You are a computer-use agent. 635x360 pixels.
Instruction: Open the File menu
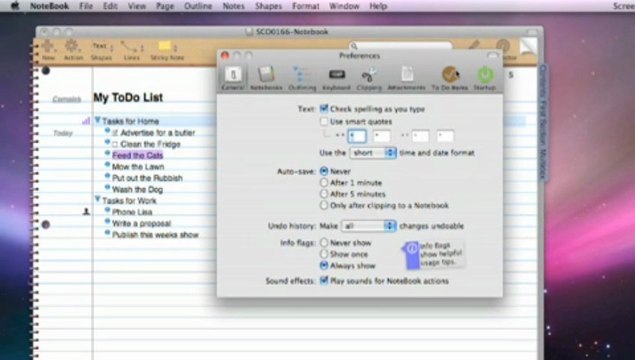[86, 6]
